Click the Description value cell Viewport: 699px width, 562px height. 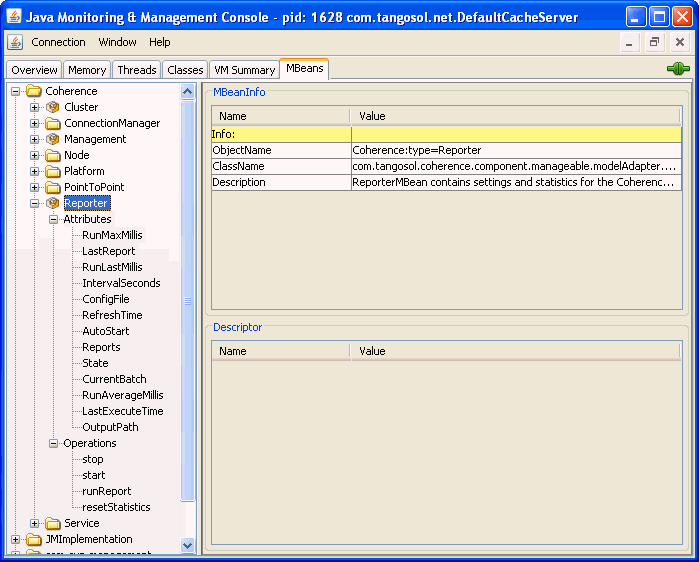coord(516,183)
